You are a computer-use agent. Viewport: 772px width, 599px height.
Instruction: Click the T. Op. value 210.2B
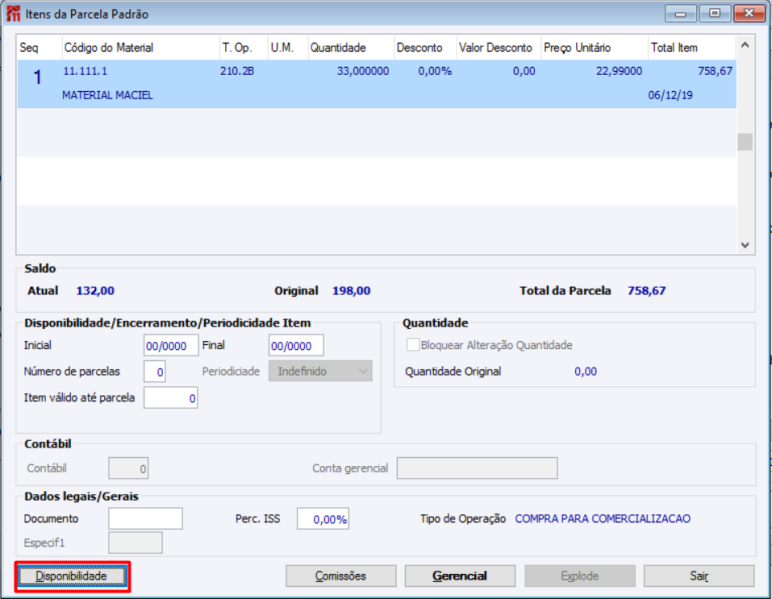click(x=237, y=71)
